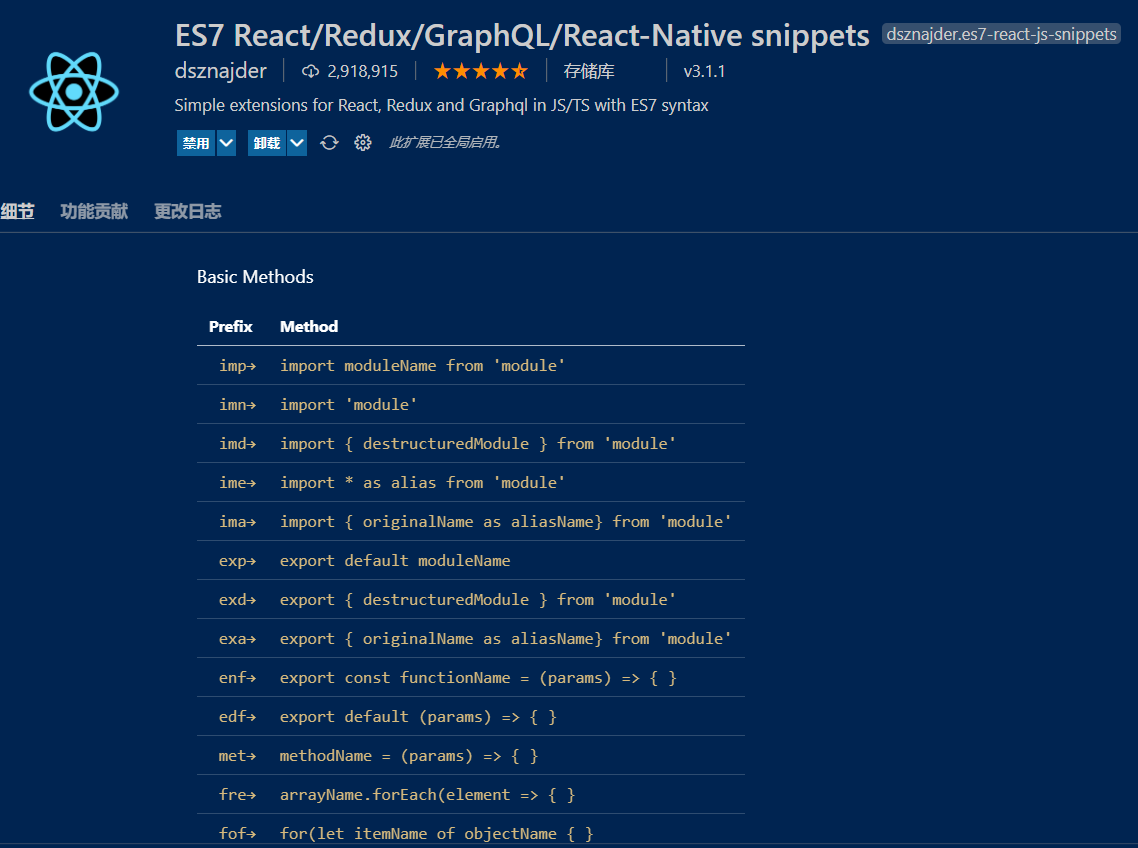Click the enf→ prefix cell

point(238,678)
